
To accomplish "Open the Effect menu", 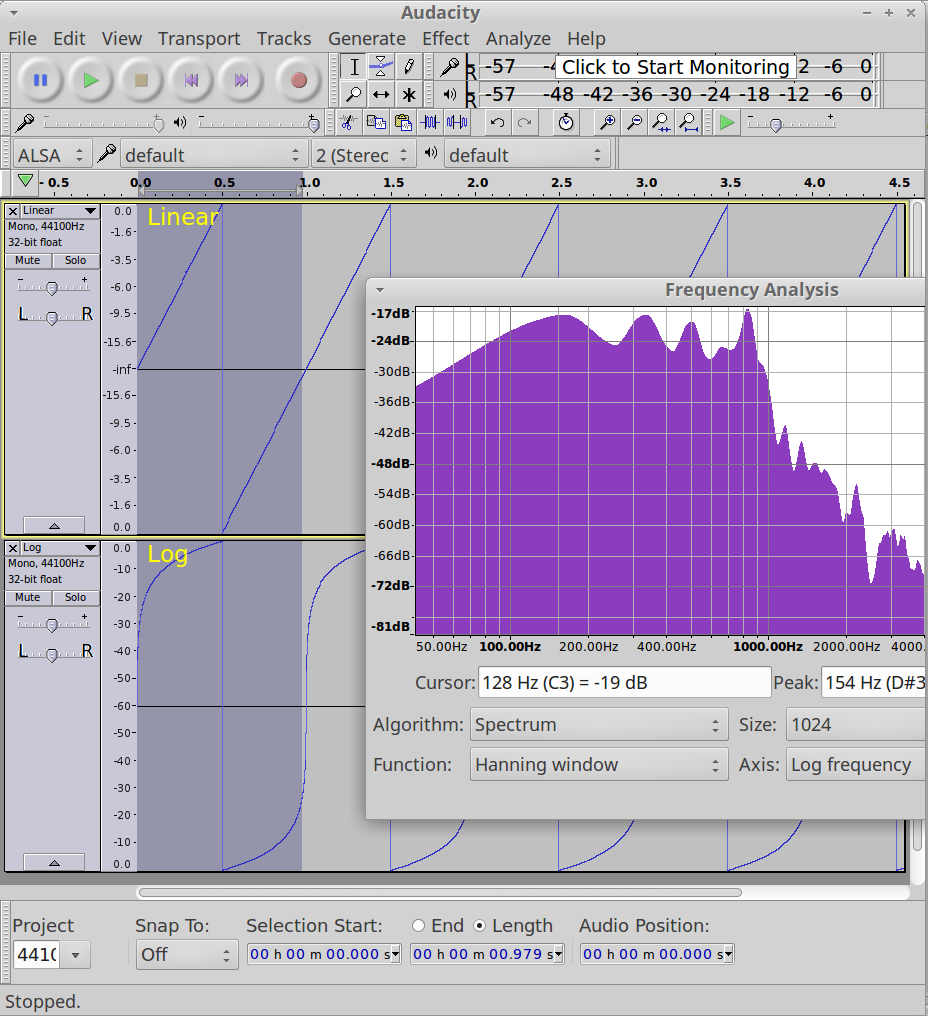I will 446,38.
